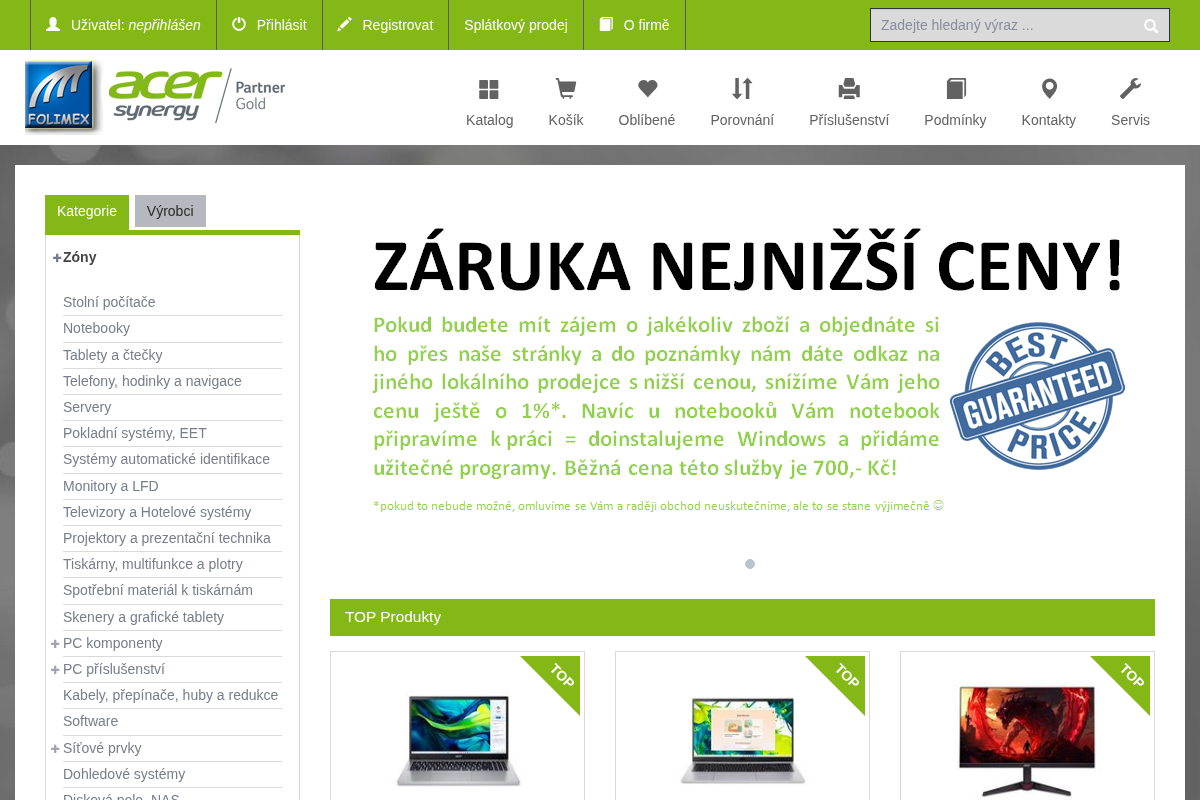
Task: Click the Příslušenství printer icon
Action: click(849, 89)
